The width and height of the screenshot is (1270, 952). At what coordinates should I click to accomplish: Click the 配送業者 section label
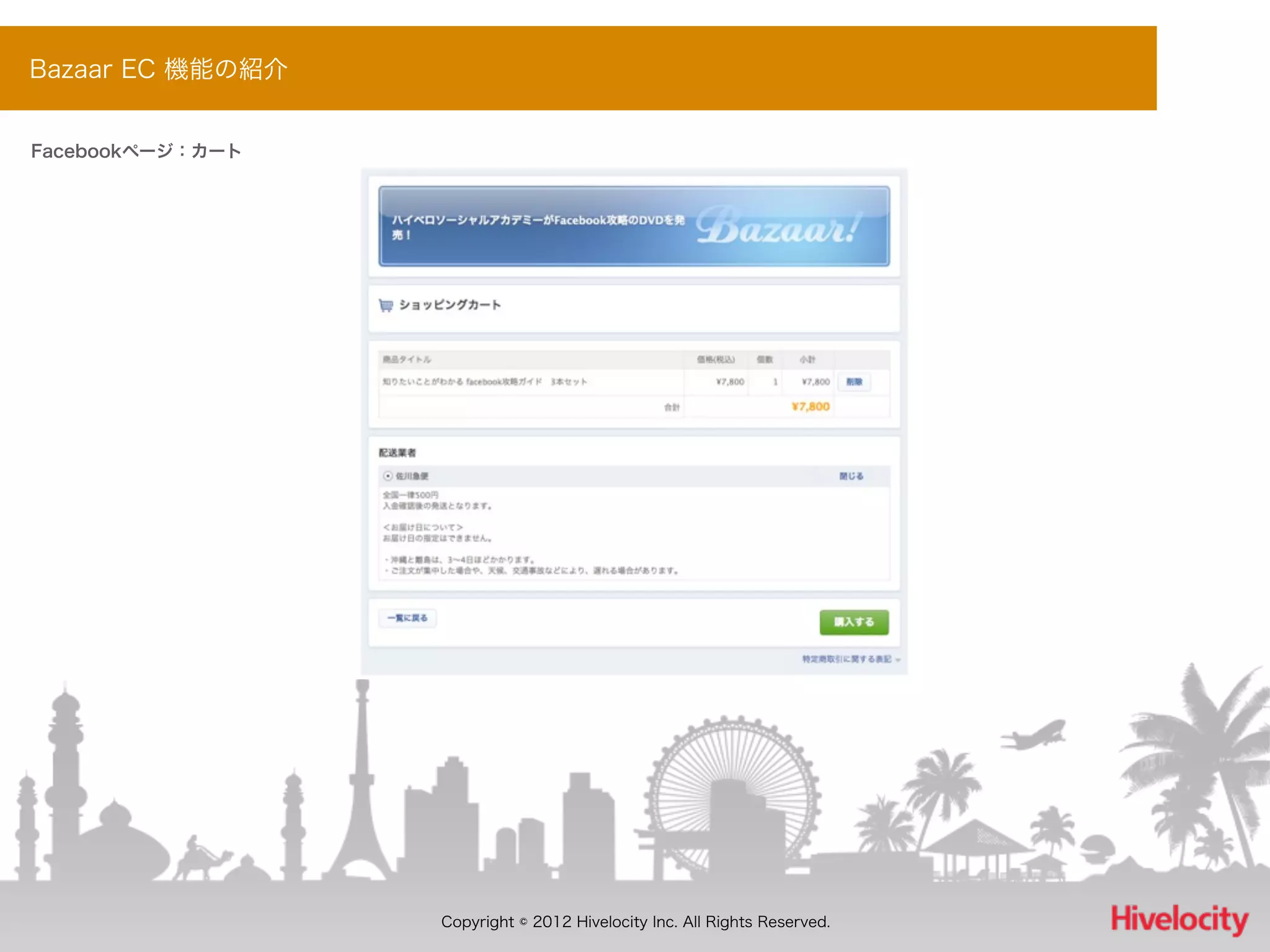[x=397, y=453]
